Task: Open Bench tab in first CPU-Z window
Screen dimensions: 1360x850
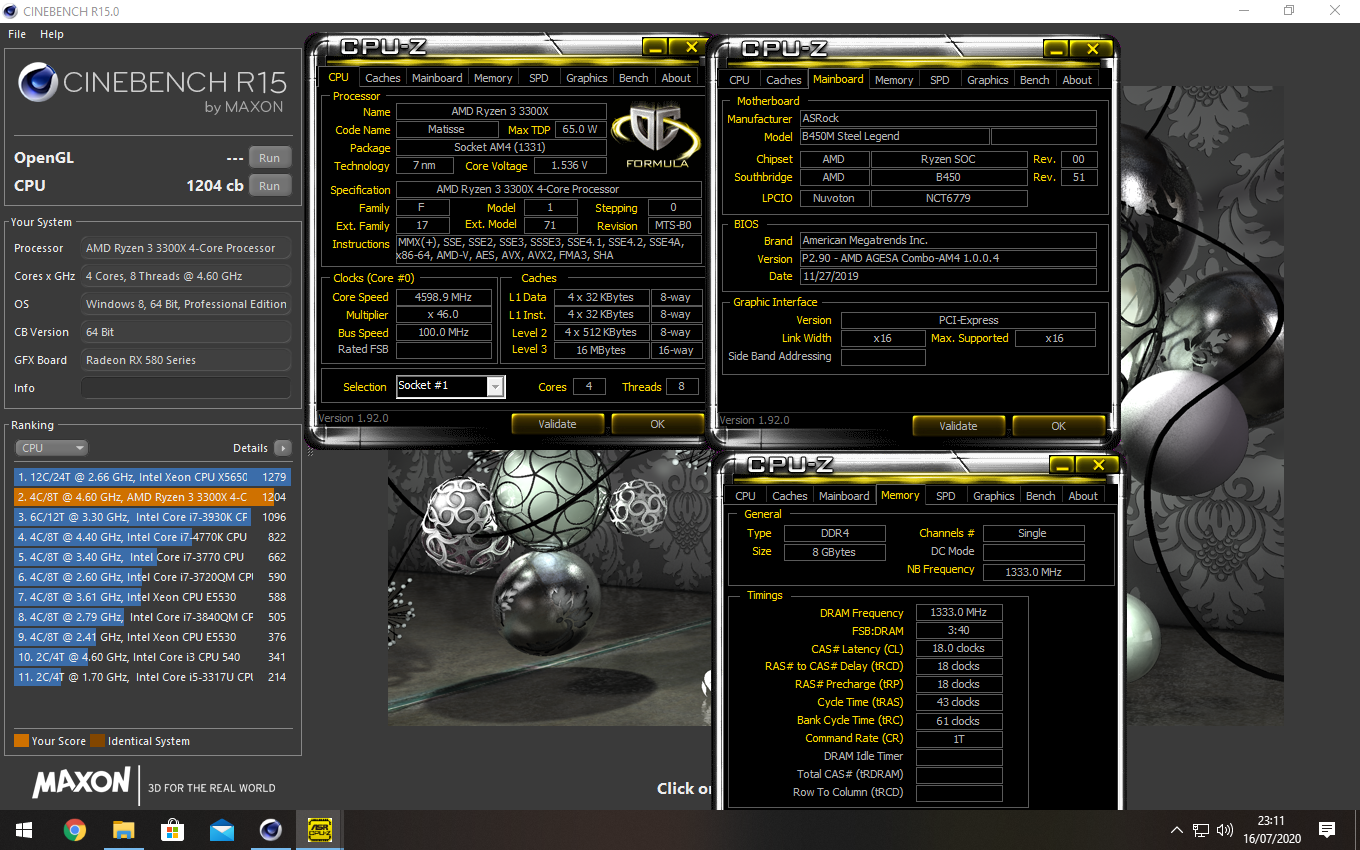Action: pyautogui.click(x=634, y=78)
